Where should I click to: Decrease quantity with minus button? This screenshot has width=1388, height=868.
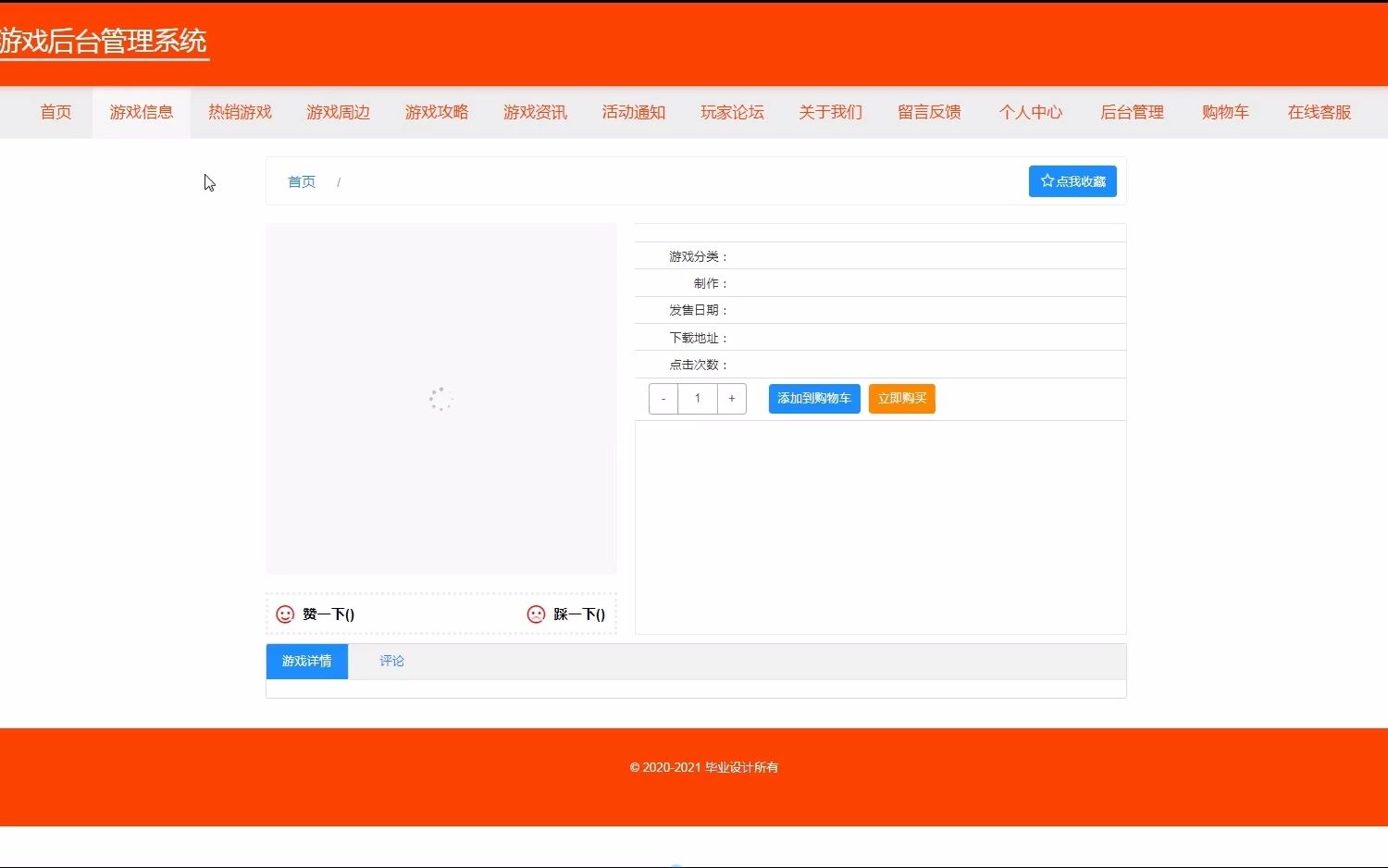(x=663, y=399)
